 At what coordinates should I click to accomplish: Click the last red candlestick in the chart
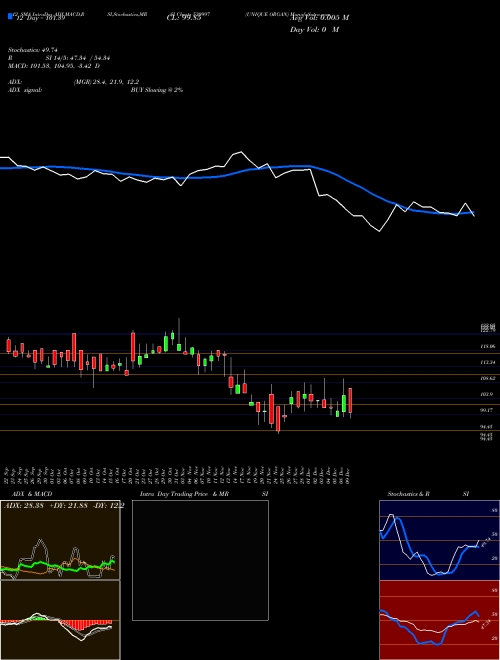coord(350,401)
